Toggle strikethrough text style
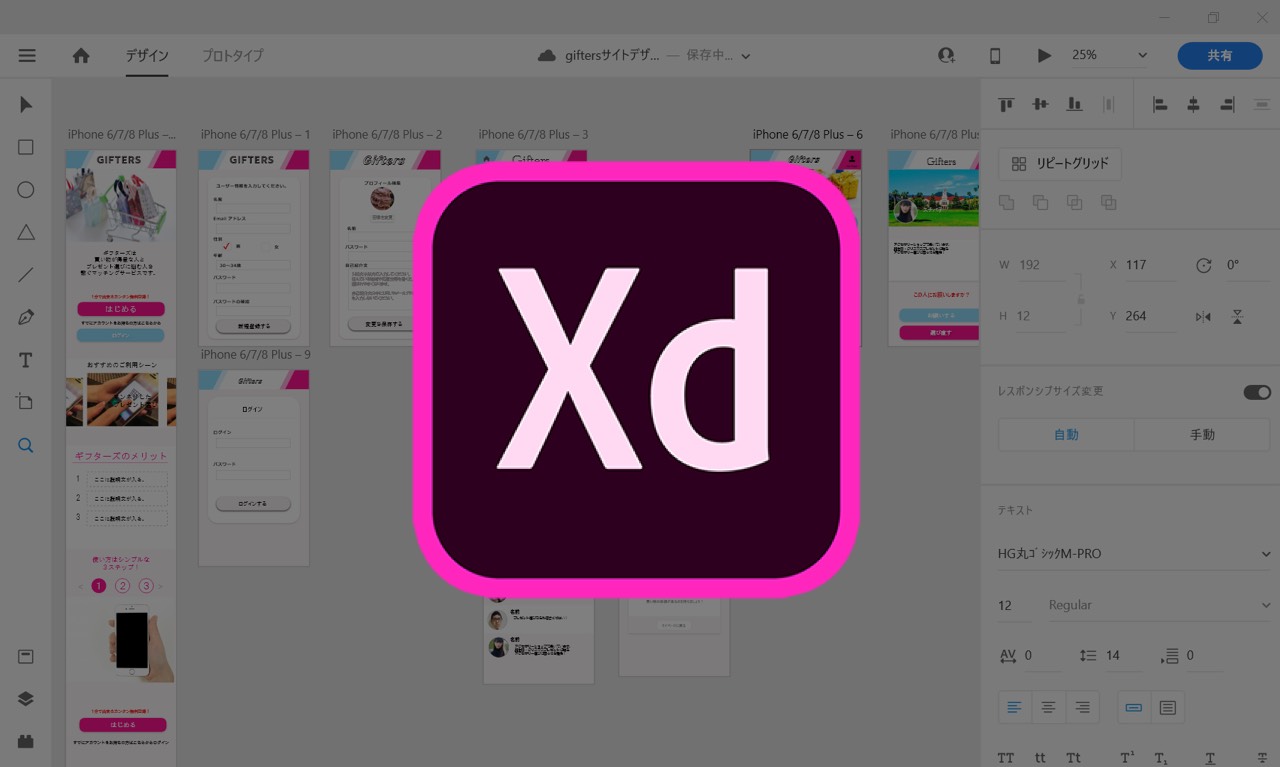This screenshot has width=1280, height=767. coord(1263,758)
